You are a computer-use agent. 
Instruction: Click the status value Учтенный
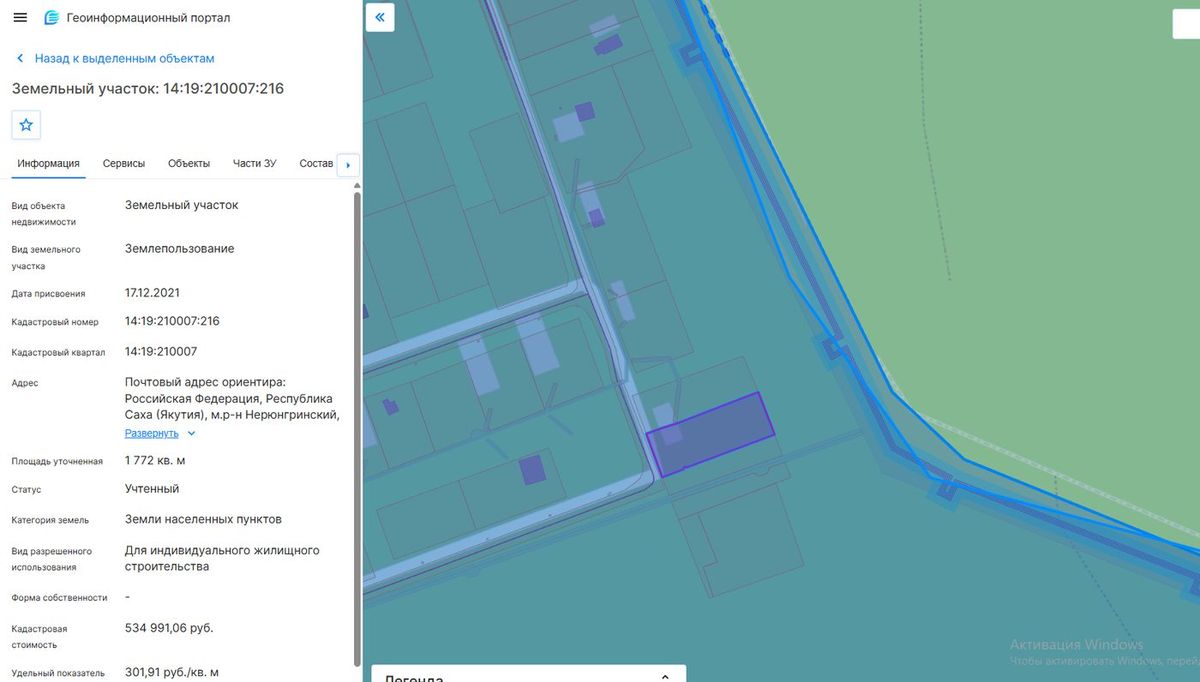point(152,488)
